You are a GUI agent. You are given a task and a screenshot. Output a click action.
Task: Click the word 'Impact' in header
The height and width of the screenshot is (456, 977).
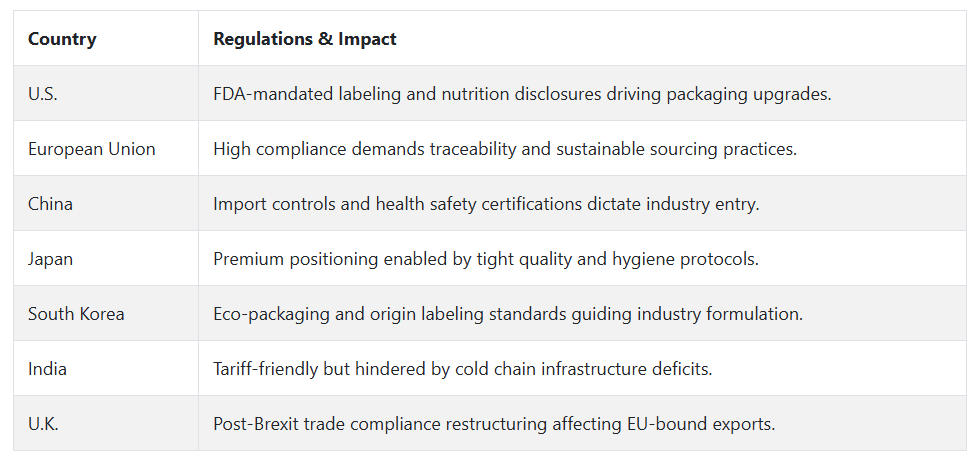click(x=367, y=39)
